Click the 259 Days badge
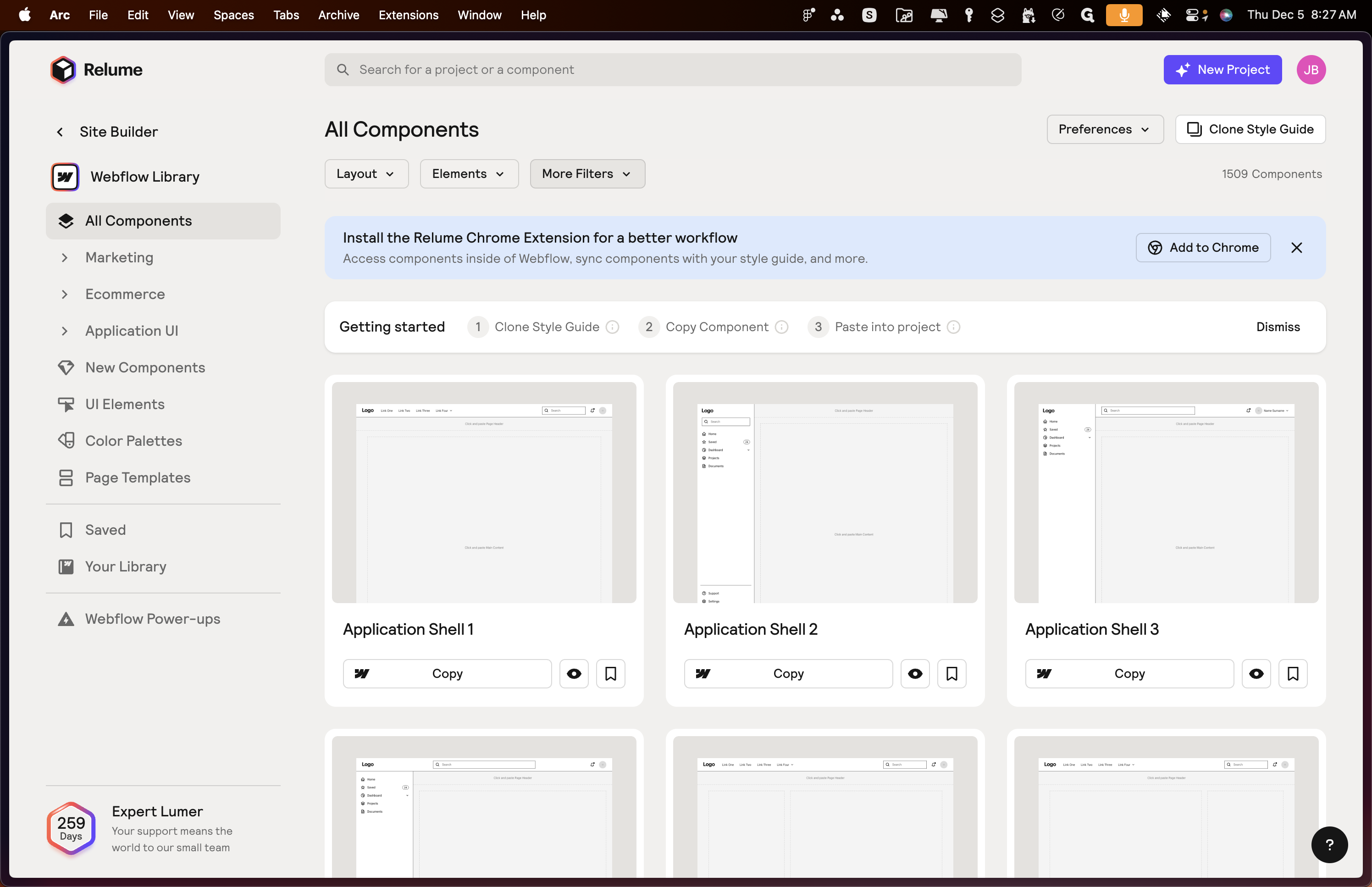This screenshot has height=887, width=1372. click(71, 828)
